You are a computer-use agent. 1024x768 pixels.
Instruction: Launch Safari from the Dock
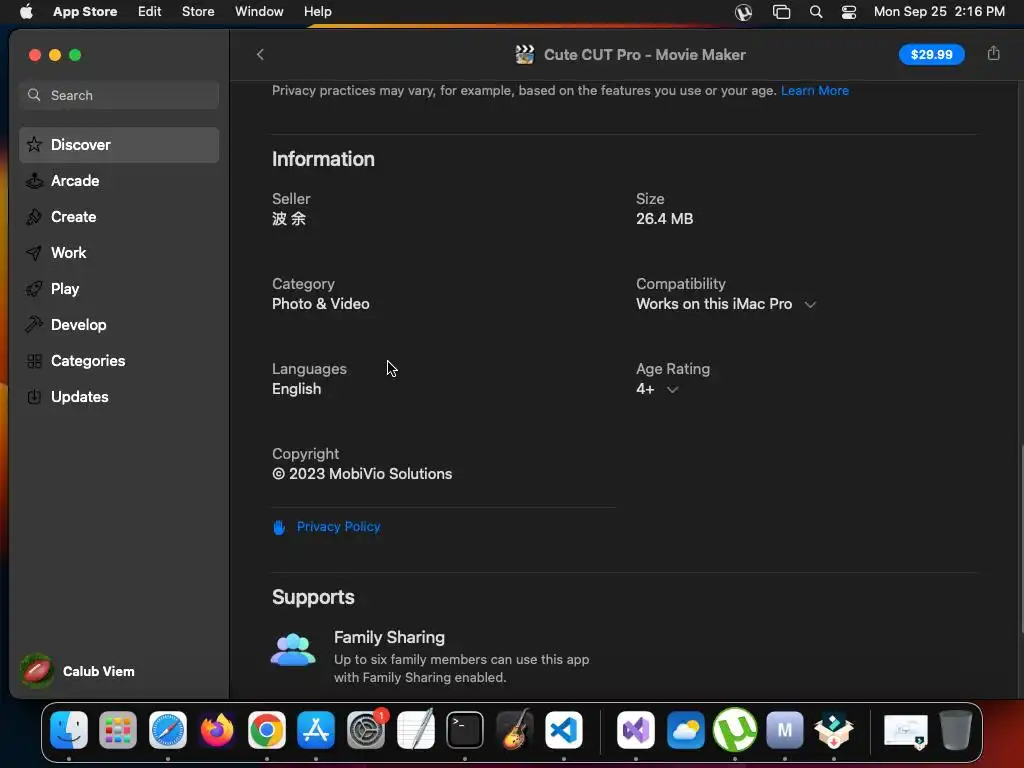coord(168,730)
